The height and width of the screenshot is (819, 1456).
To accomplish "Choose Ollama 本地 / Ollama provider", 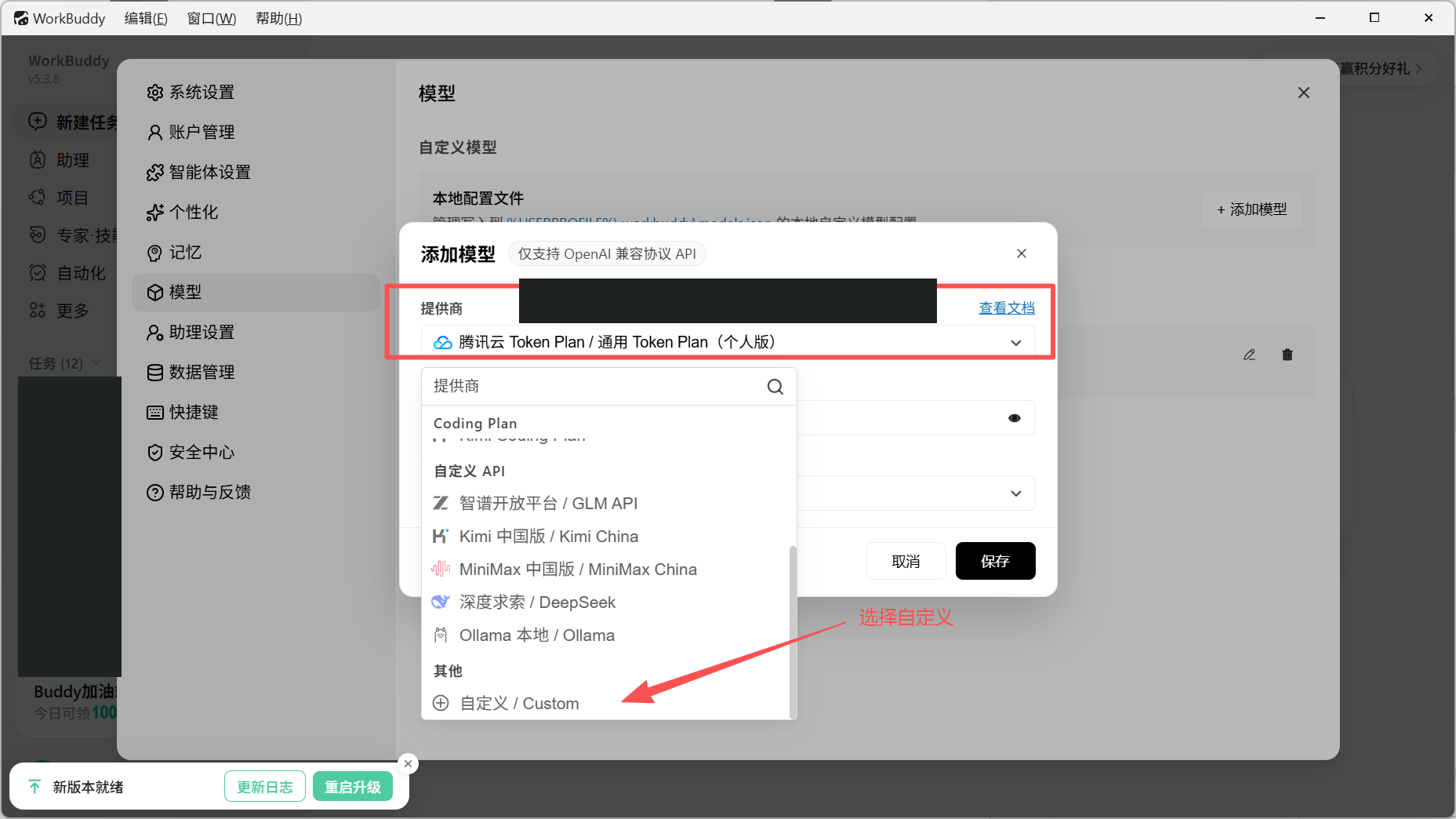I will point(605,635).
